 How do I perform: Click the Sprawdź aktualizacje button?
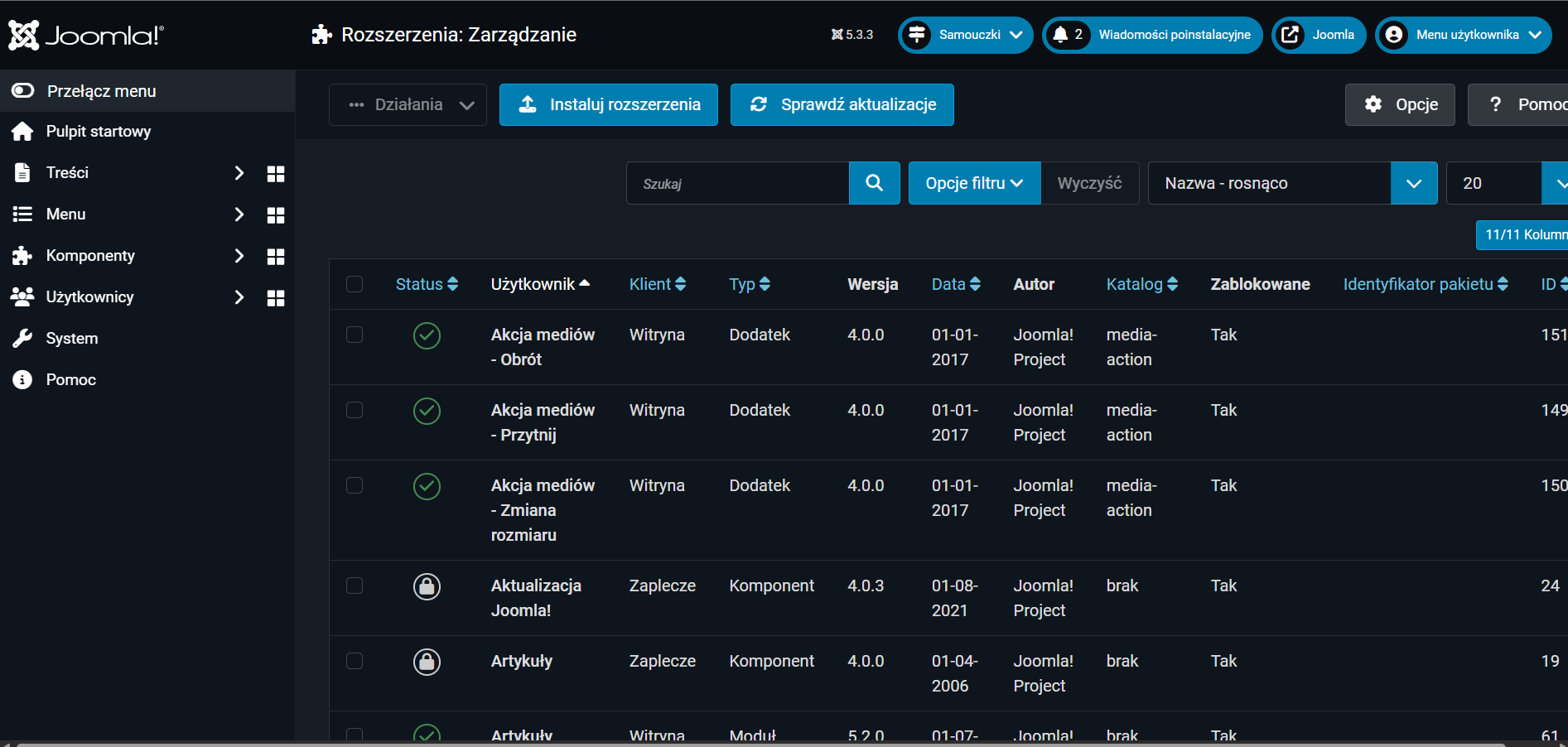point(842,105)
